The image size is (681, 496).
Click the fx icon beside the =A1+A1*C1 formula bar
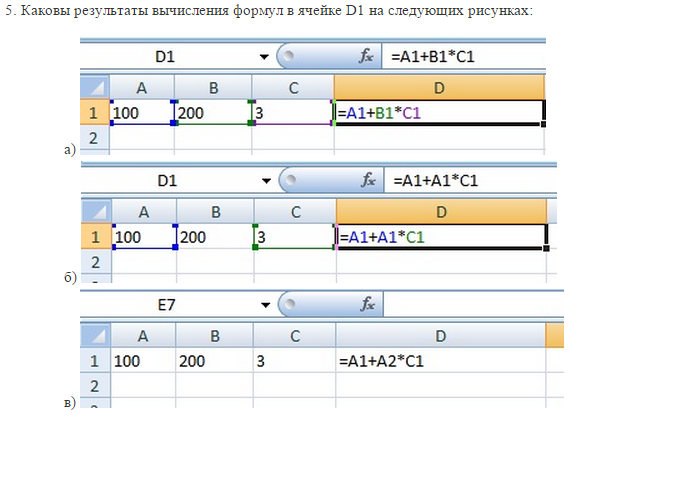(x=369, y=181)
